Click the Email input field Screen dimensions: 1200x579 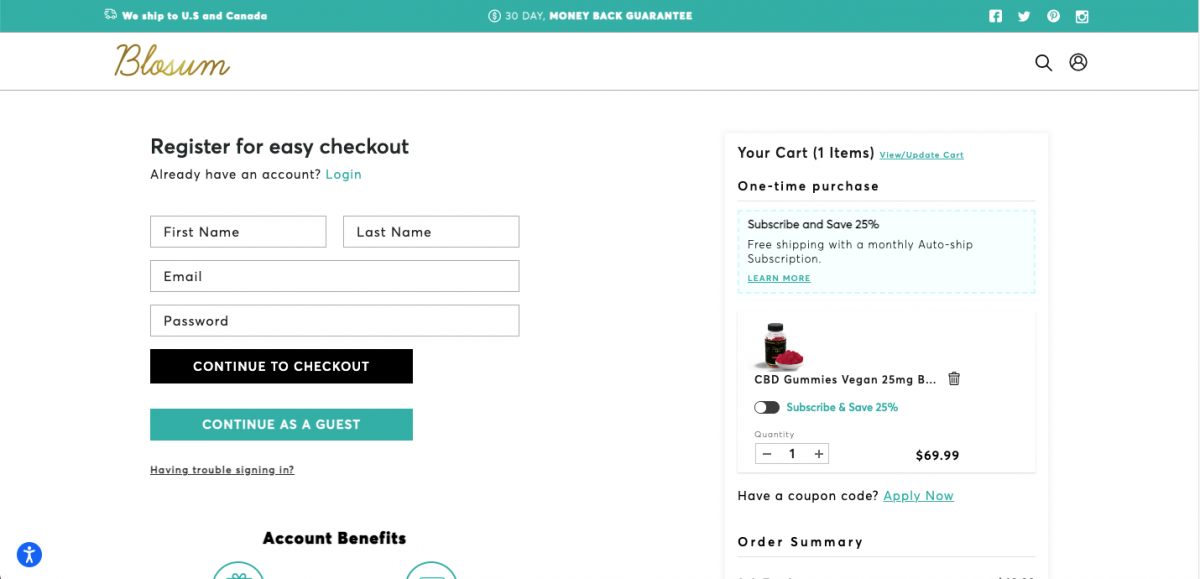tap(334, 276)
